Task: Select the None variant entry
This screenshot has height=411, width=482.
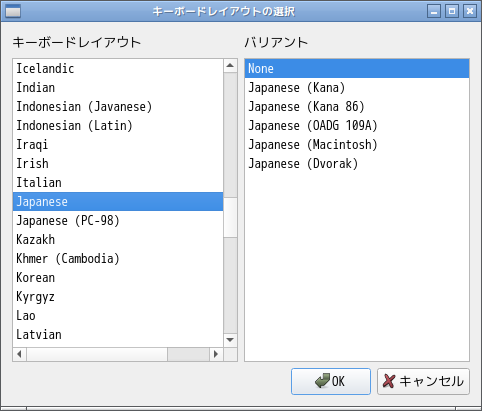Action: pos(357,69)
